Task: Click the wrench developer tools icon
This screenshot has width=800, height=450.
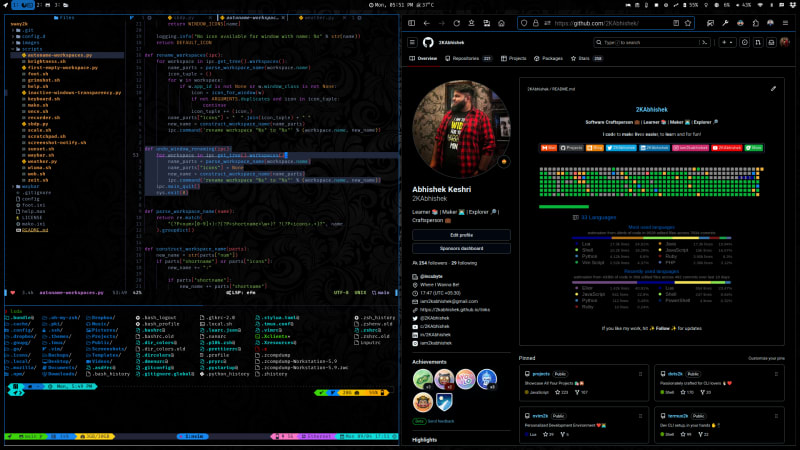Action: coord(725,23)
